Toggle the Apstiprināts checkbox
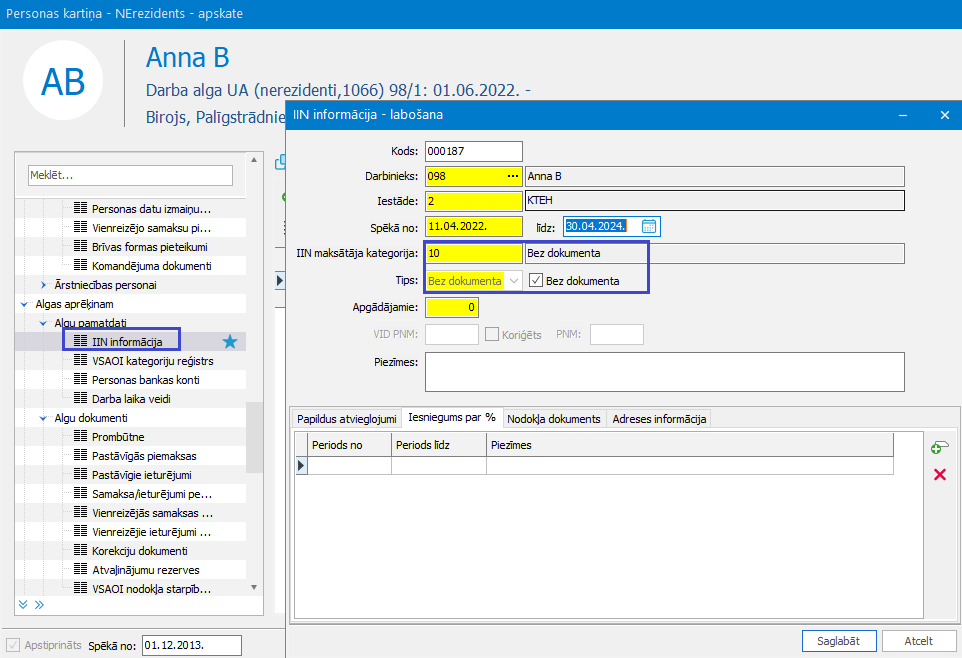Image resolution: width=962 pixels, height=658 pixels. [13, 645]
